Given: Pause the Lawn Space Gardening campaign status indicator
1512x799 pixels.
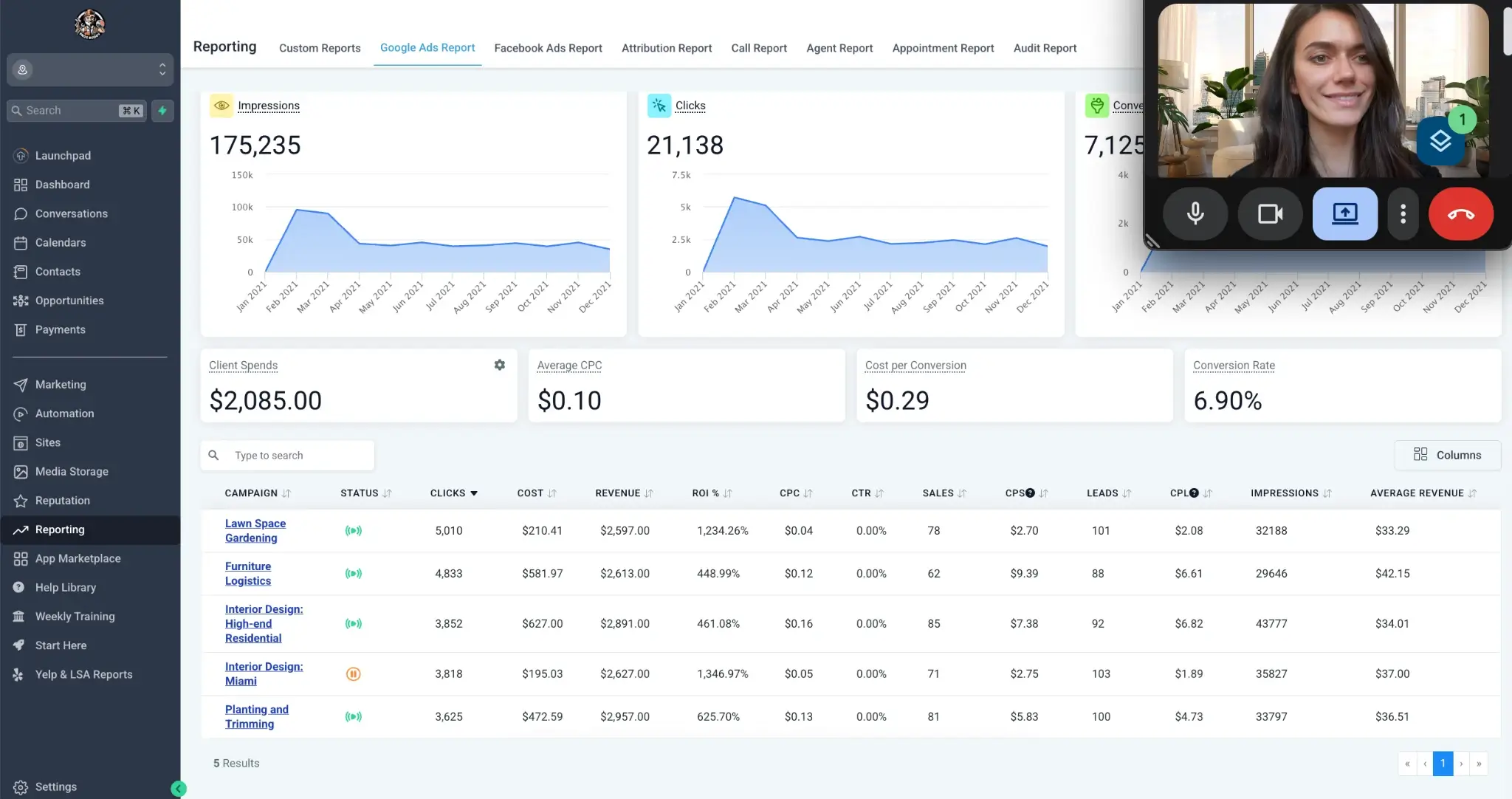Looking at the screenshot, I should (x=354, y=530).
